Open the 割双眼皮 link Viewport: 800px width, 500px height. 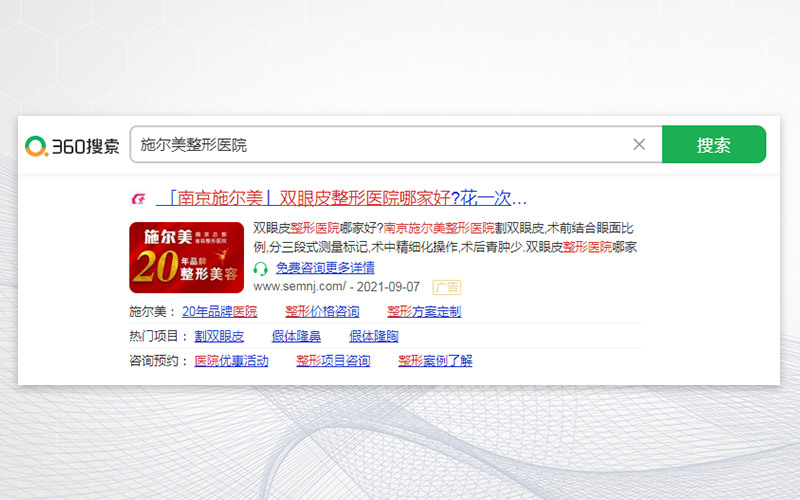219,336
